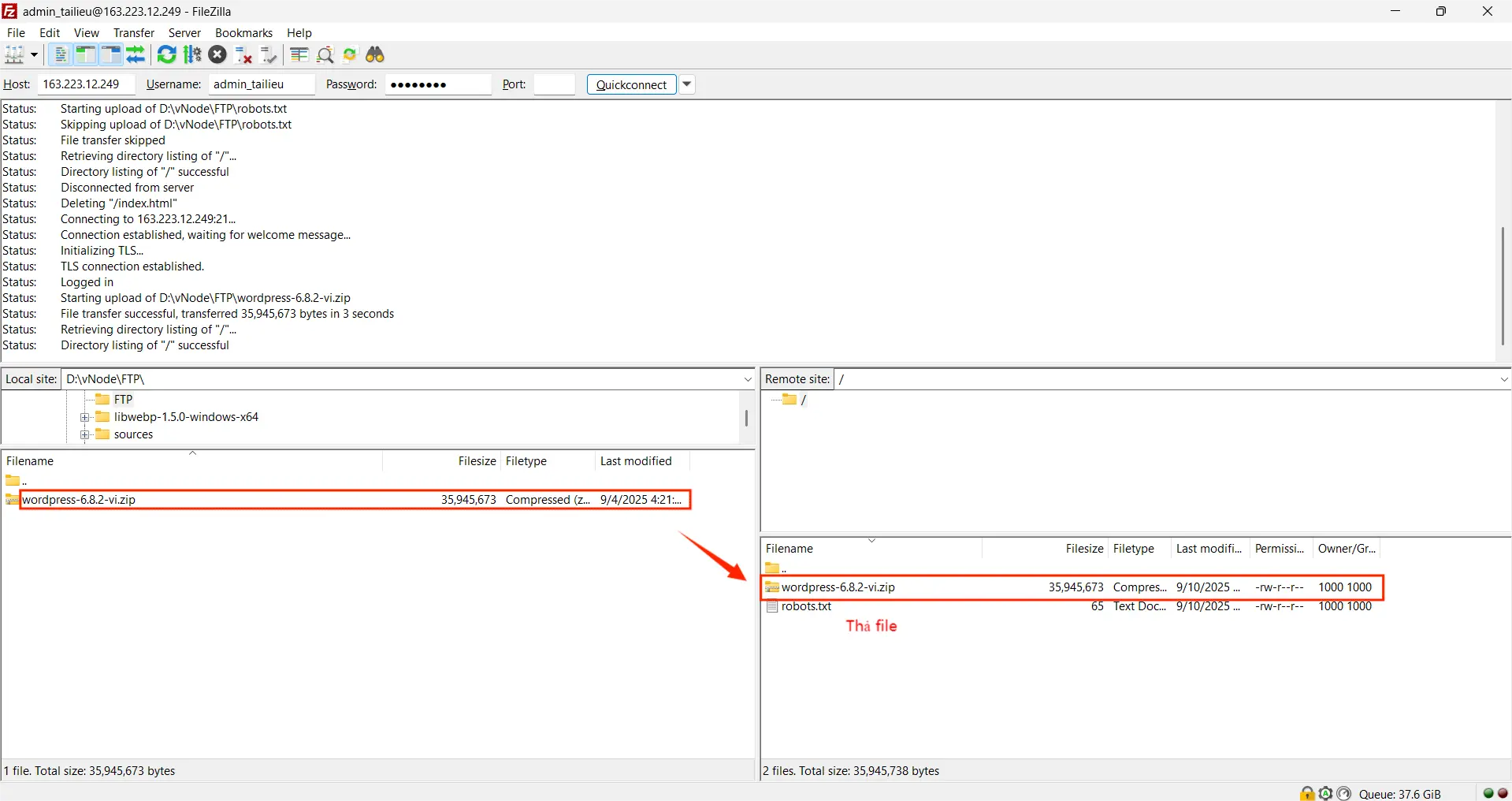
Task: Sort remote list by Last modified
Action: pyautogui.click(x=1210, y=549)
